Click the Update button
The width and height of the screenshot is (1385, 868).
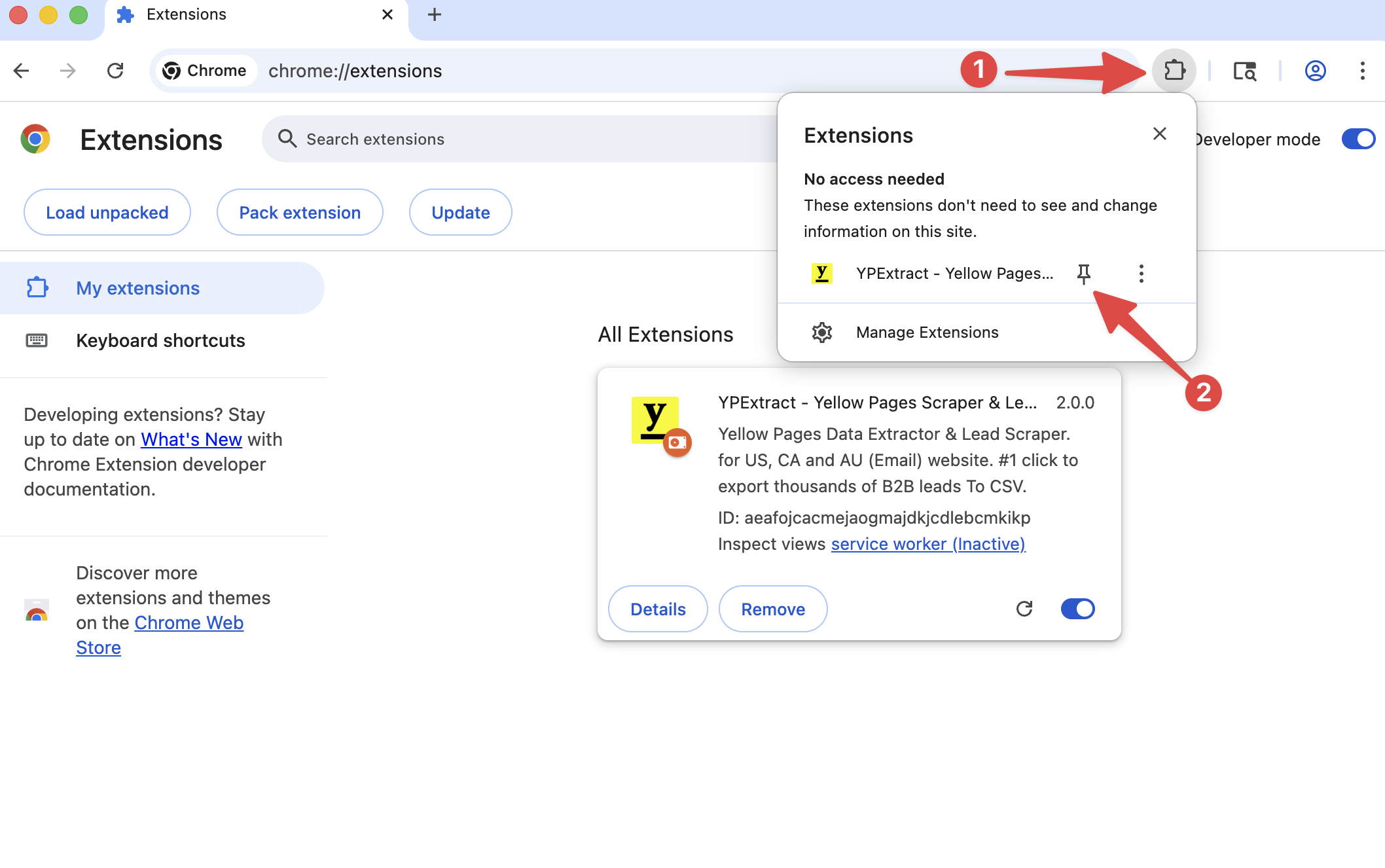point(461,212)
